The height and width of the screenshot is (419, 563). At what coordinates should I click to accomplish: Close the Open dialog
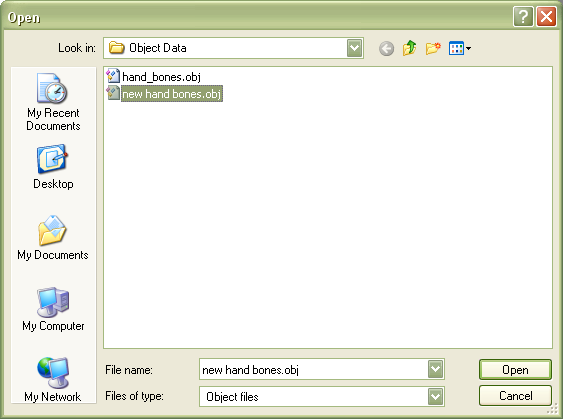[x=546, y=17]
